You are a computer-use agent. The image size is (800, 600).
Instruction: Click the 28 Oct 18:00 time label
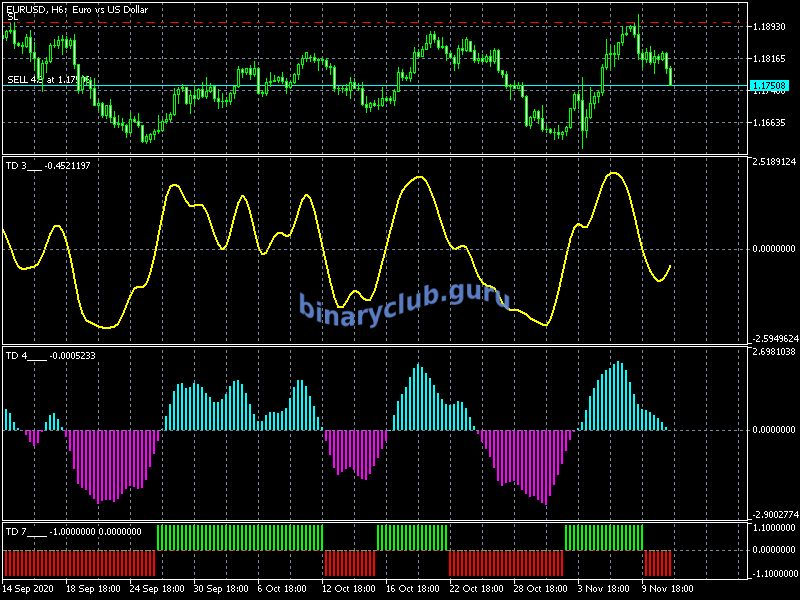coord(540,588)
